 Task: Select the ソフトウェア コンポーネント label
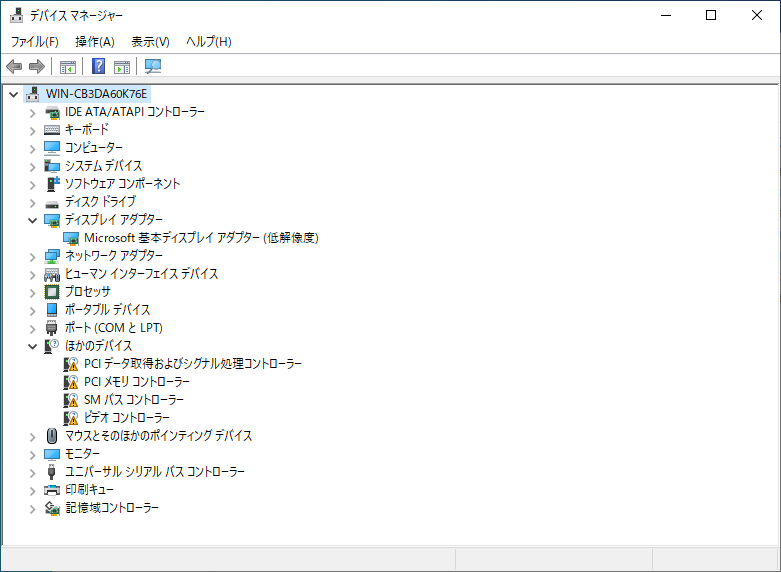(123, 184)
